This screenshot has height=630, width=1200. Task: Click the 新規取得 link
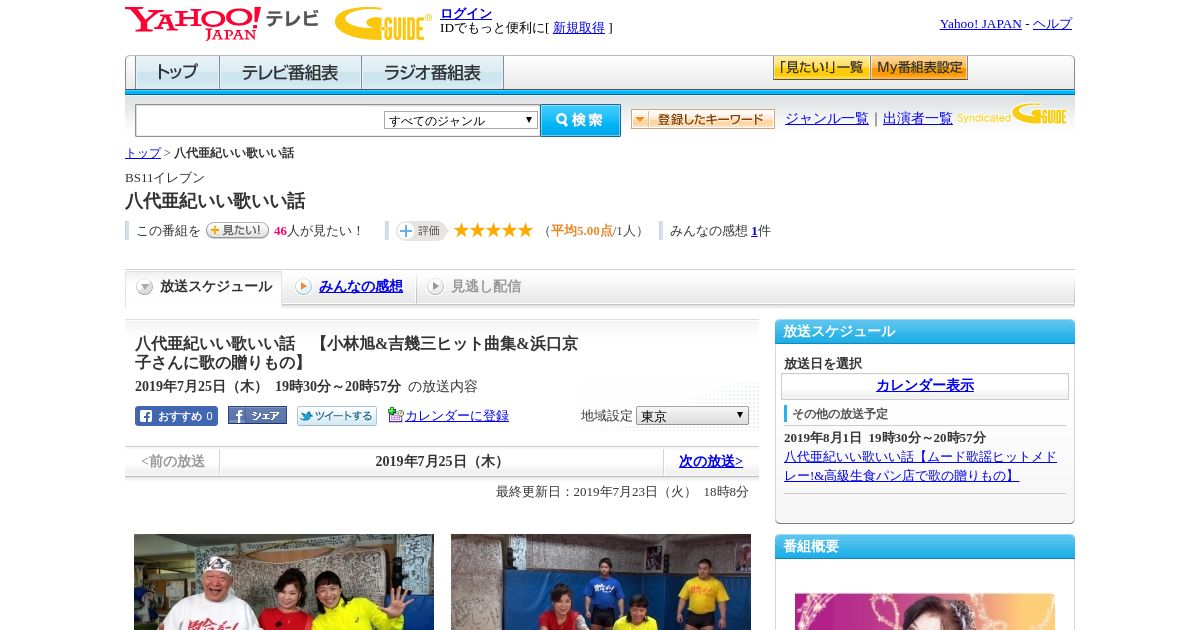pyautogui.click(x=579, y=28)
